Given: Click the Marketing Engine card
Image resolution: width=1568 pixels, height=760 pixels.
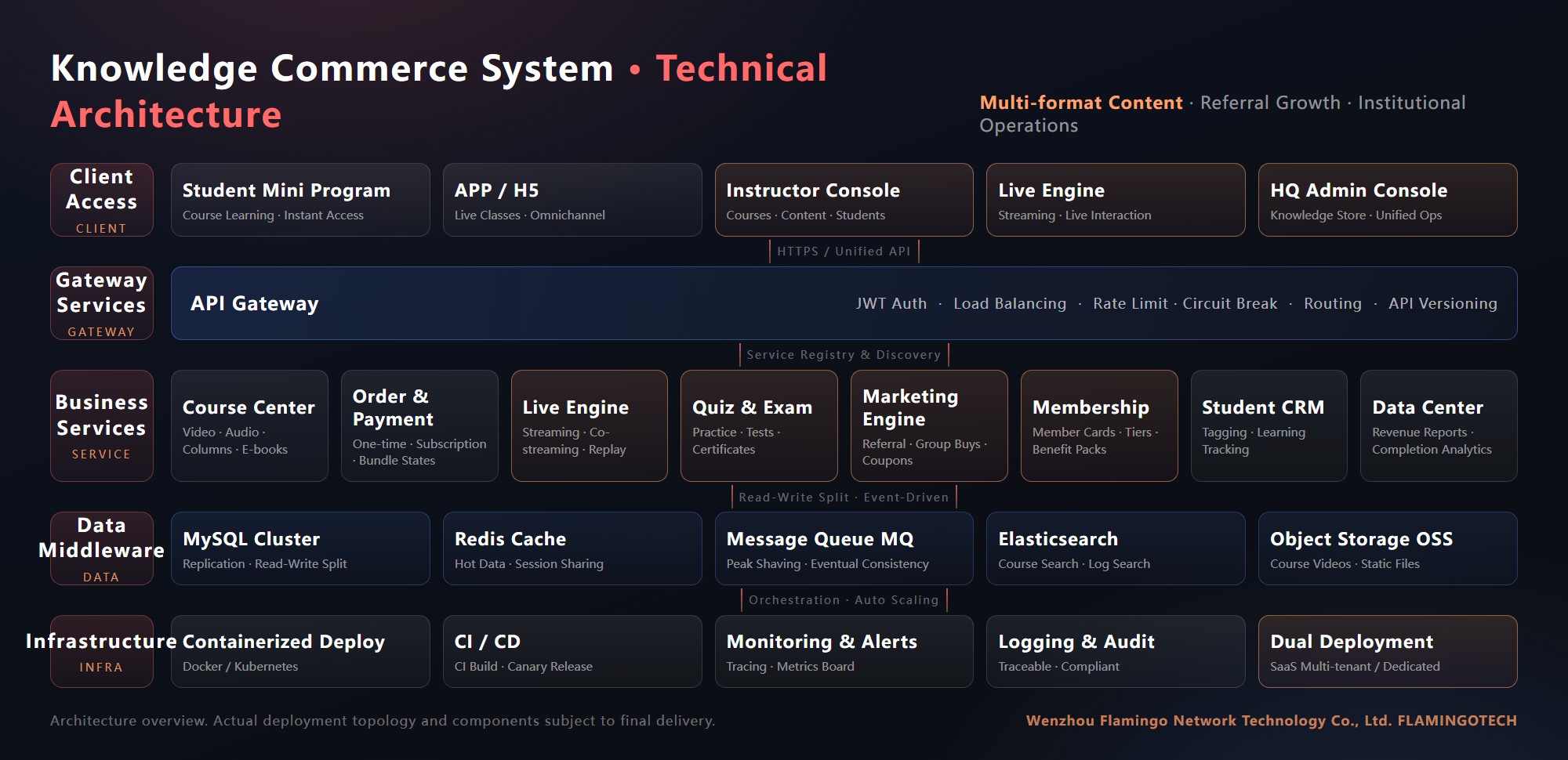Looking at the screenshot, I should pyautogui.click(x=929, y=425).
